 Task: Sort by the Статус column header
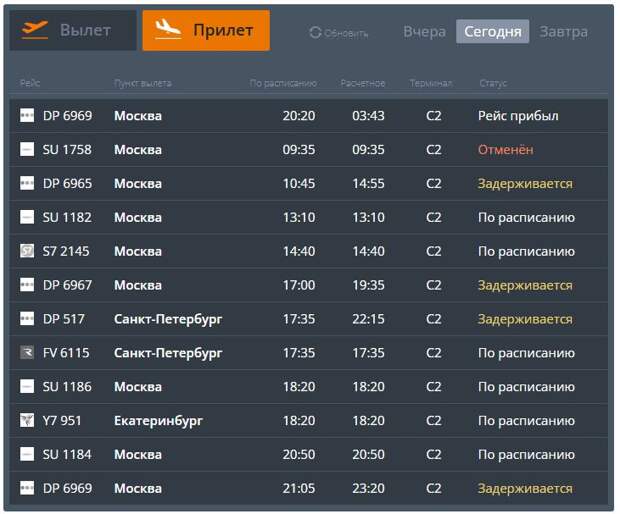pos(491,83)
